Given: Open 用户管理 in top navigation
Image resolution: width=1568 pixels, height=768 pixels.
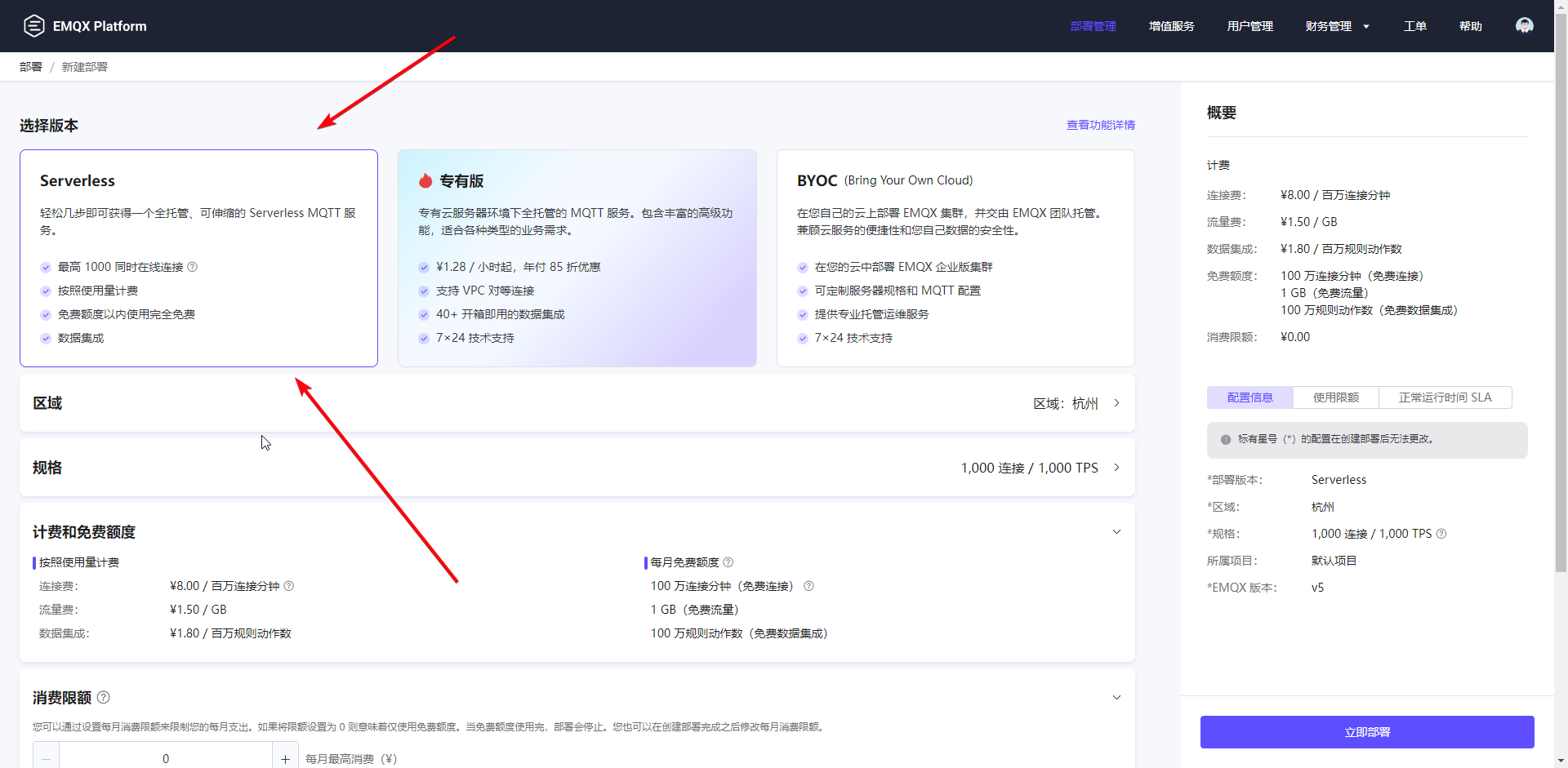Looking at the screenshot, I should coord(1249,26).
